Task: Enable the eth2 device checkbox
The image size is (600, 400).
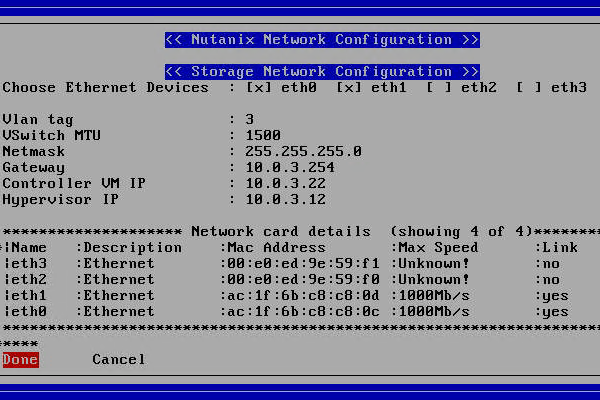Action: [439, 88]
